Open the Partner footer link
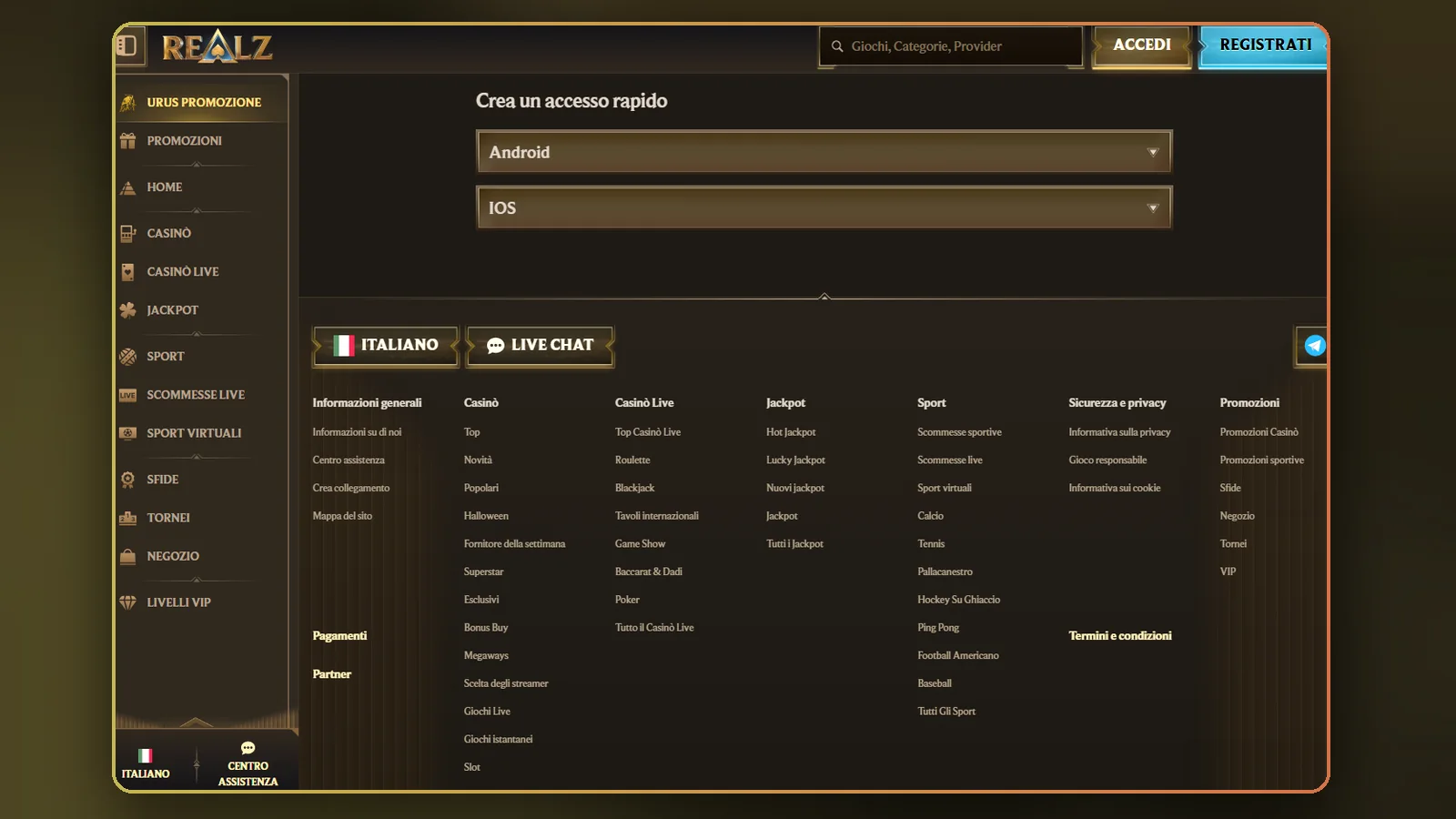 point(331,674)
